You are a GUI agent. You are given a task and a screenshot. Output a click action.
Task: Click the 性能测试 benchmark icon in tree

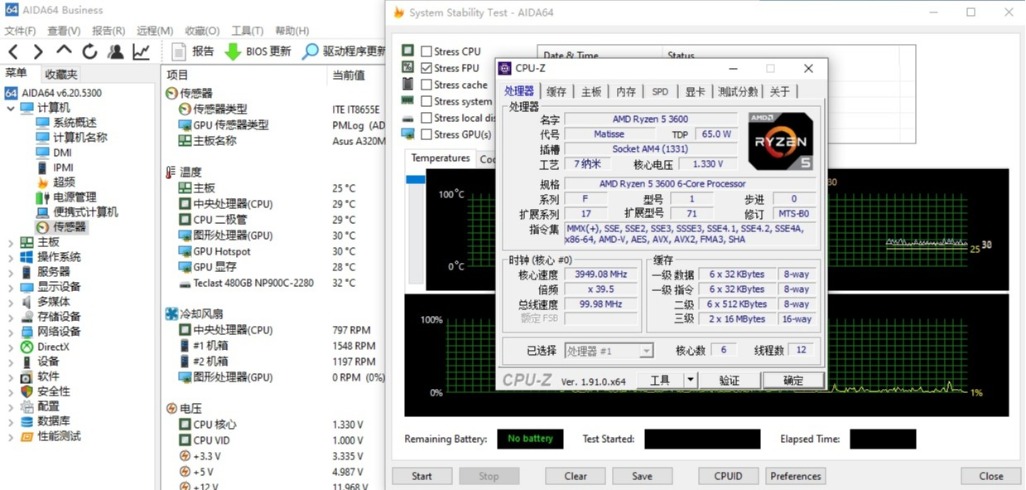[x=27, y=436]
